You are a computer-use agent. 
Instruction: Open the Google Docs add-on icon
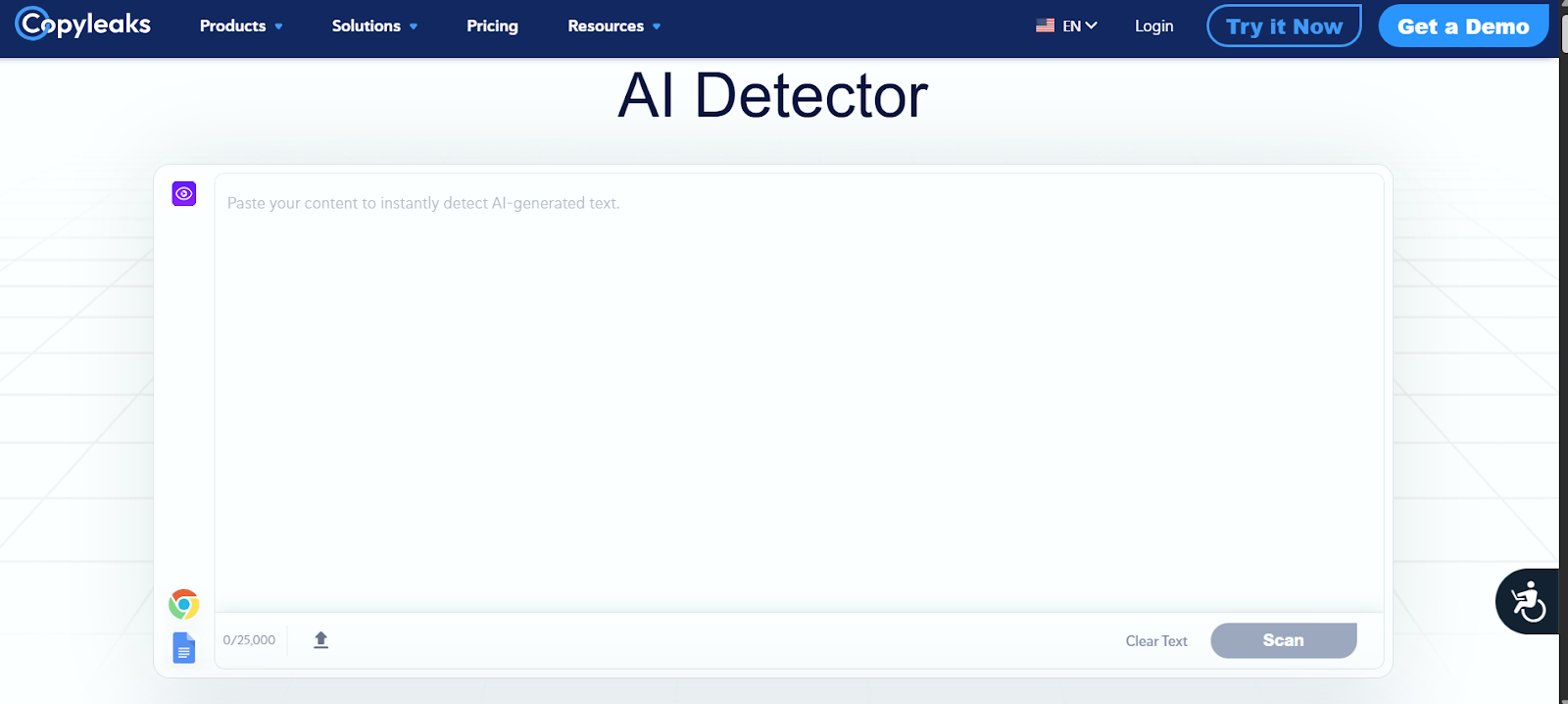click(184, 648)
